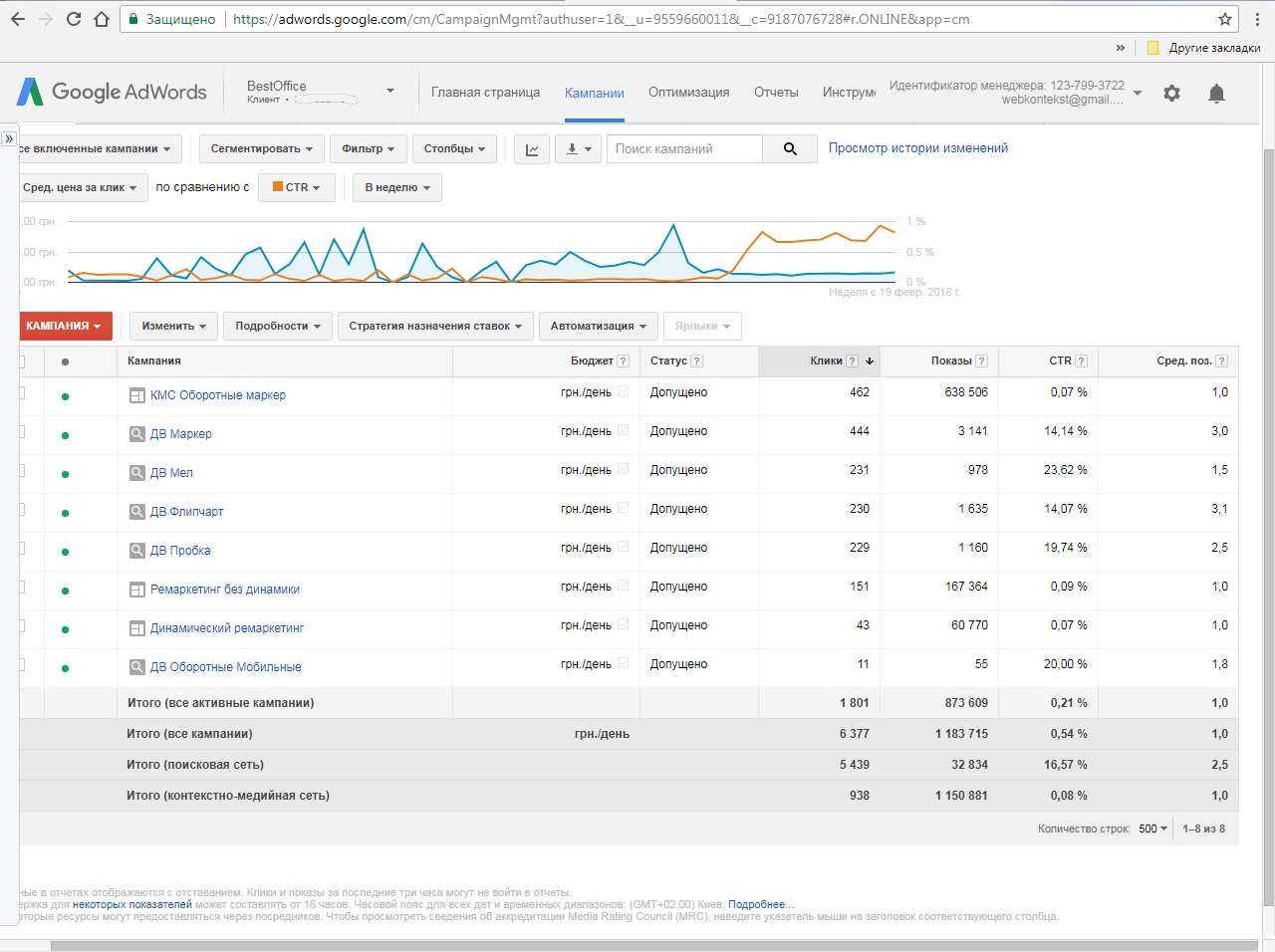Click the browser home icon
This screenshot has width=1275, height=952.
101,19
